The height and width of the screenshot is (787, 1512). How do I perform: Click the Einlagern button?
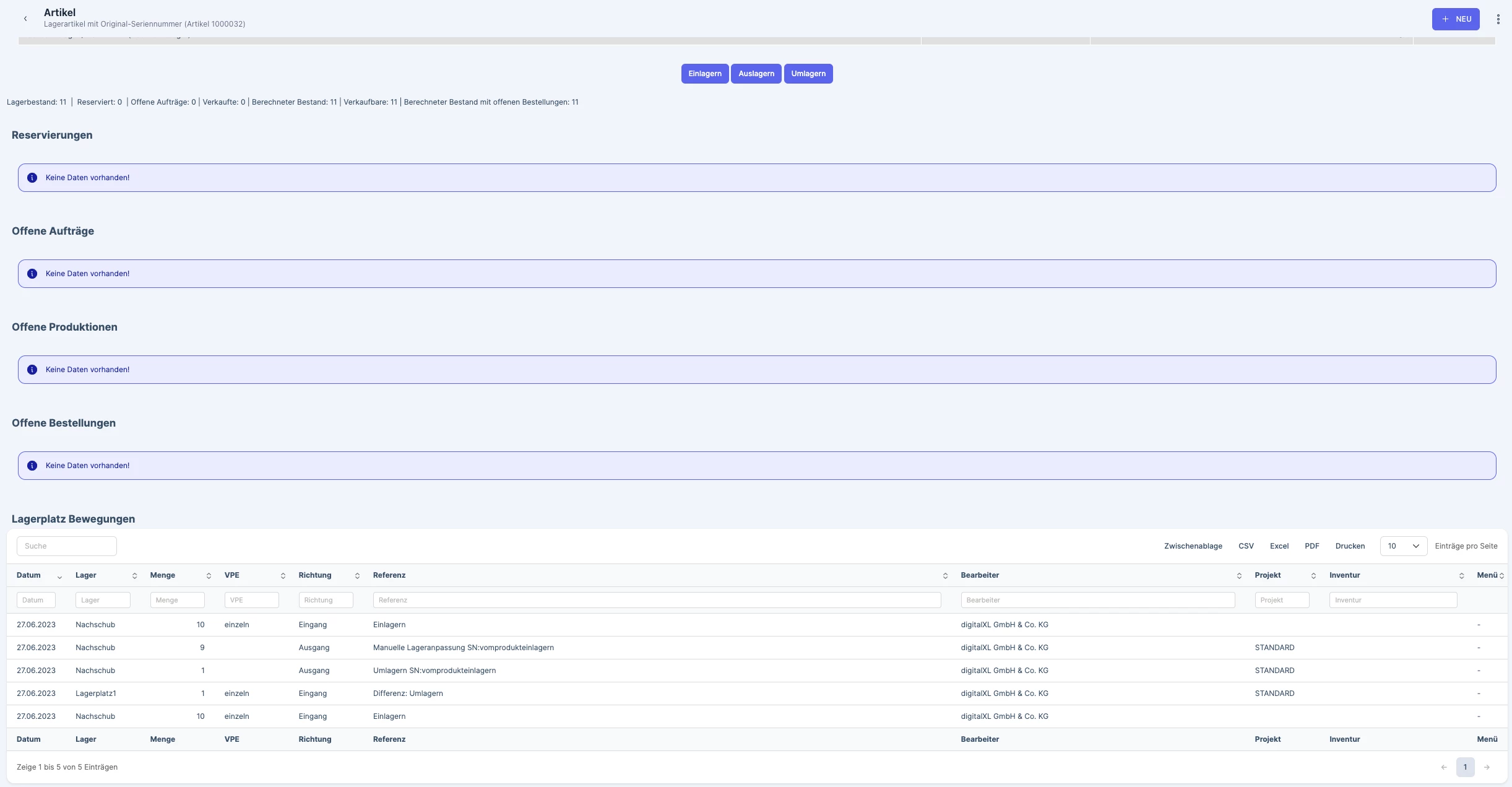pyautogui.click(x=705, y=74)
